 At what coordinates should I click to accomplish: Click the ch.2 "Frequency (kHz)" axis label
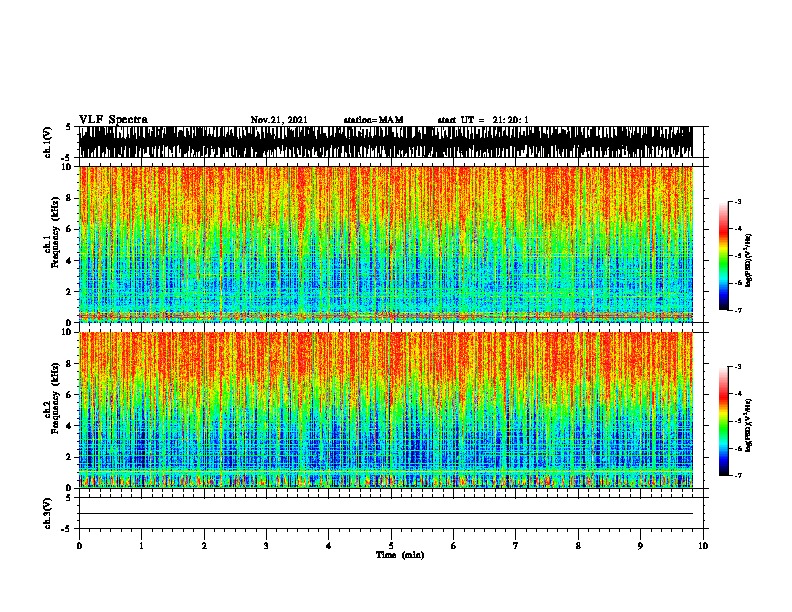[56, 398]
